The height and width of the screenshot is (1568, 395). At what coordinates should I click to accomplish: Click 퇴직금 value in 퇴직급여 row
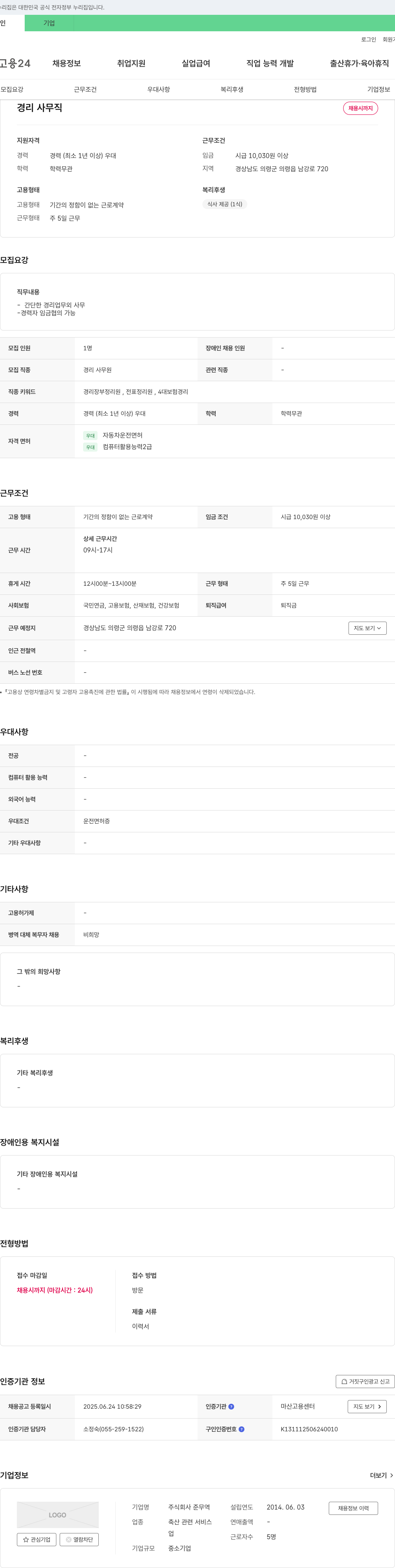(288, 606)
